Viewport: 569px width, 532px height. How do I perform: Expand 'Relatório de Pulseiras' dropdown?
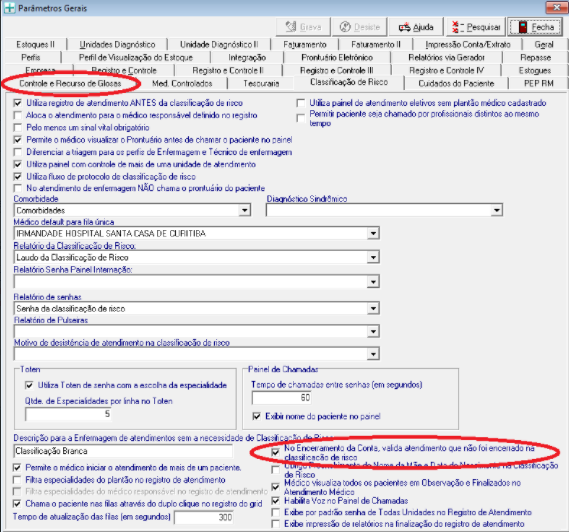tap(373, 331)
